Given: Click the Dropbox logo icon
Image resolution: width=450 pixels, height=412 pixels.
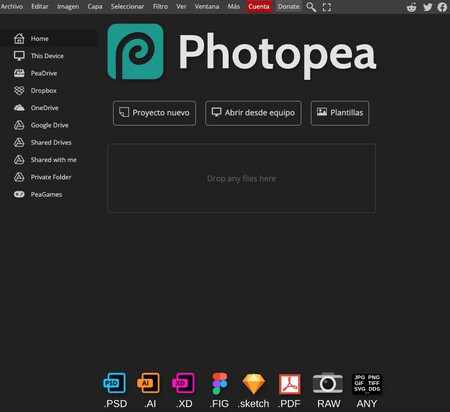Looking at the screenshot, I should coord(19,90).
